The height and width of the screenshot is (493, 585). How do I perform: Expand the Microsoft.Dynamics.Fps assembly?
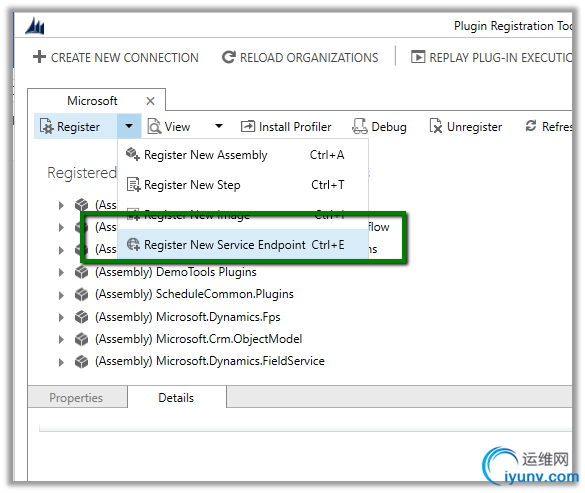(x=61, y=318)
